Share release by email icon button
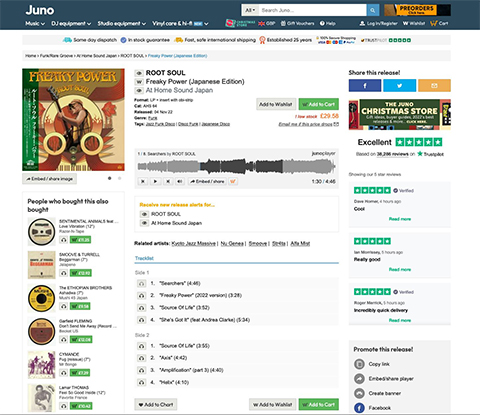 [x=434, y=86]
